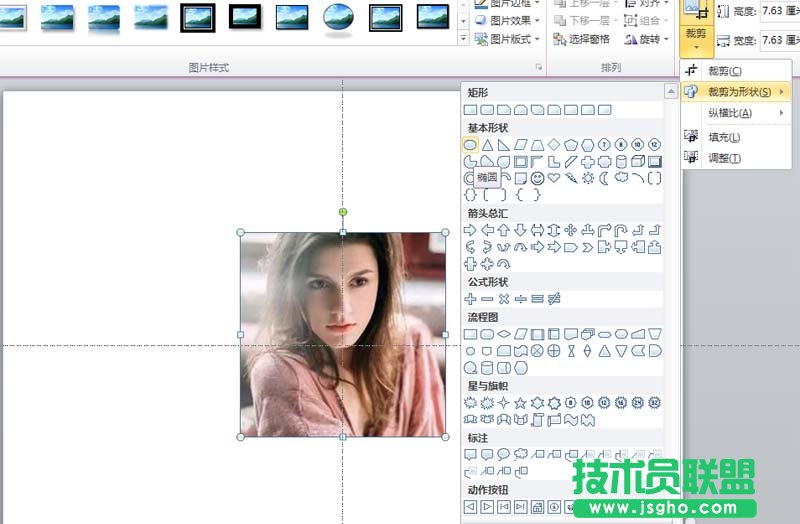The image size is (800, 524).
Task: Pick the smiley face shape
Action: [x=537, y=178]
